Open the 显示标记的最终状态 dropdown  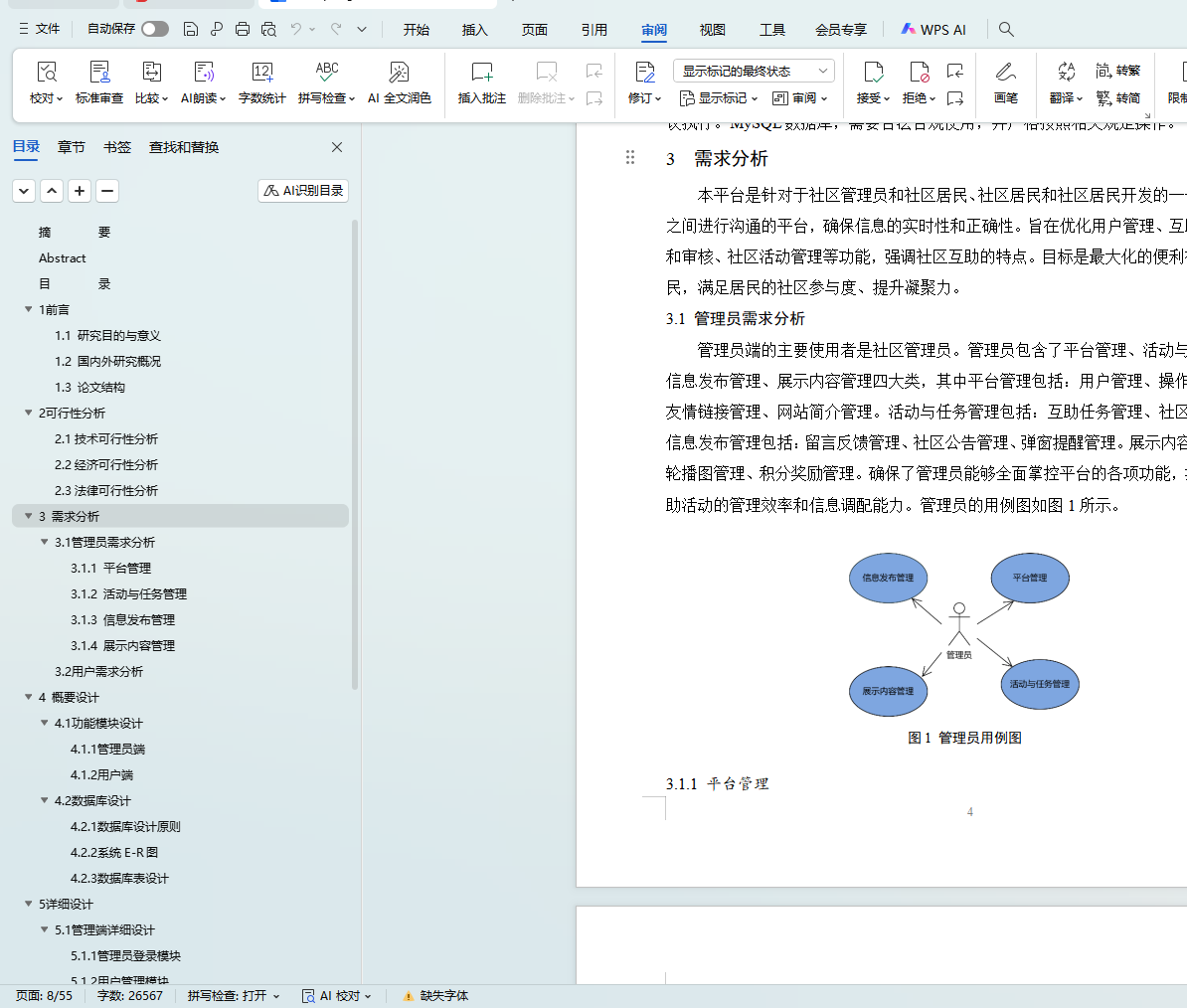click(755, 71)
